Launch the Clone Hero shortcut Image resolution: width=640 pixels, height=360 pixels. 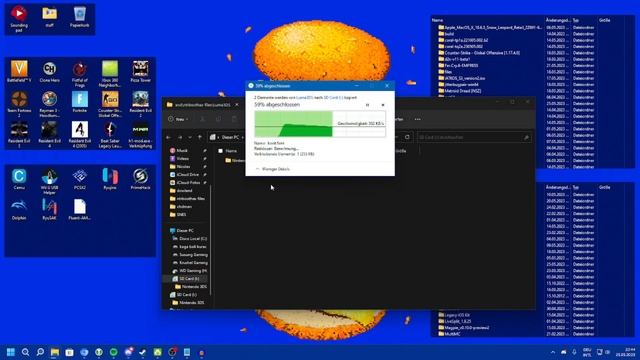pos(49,71)
